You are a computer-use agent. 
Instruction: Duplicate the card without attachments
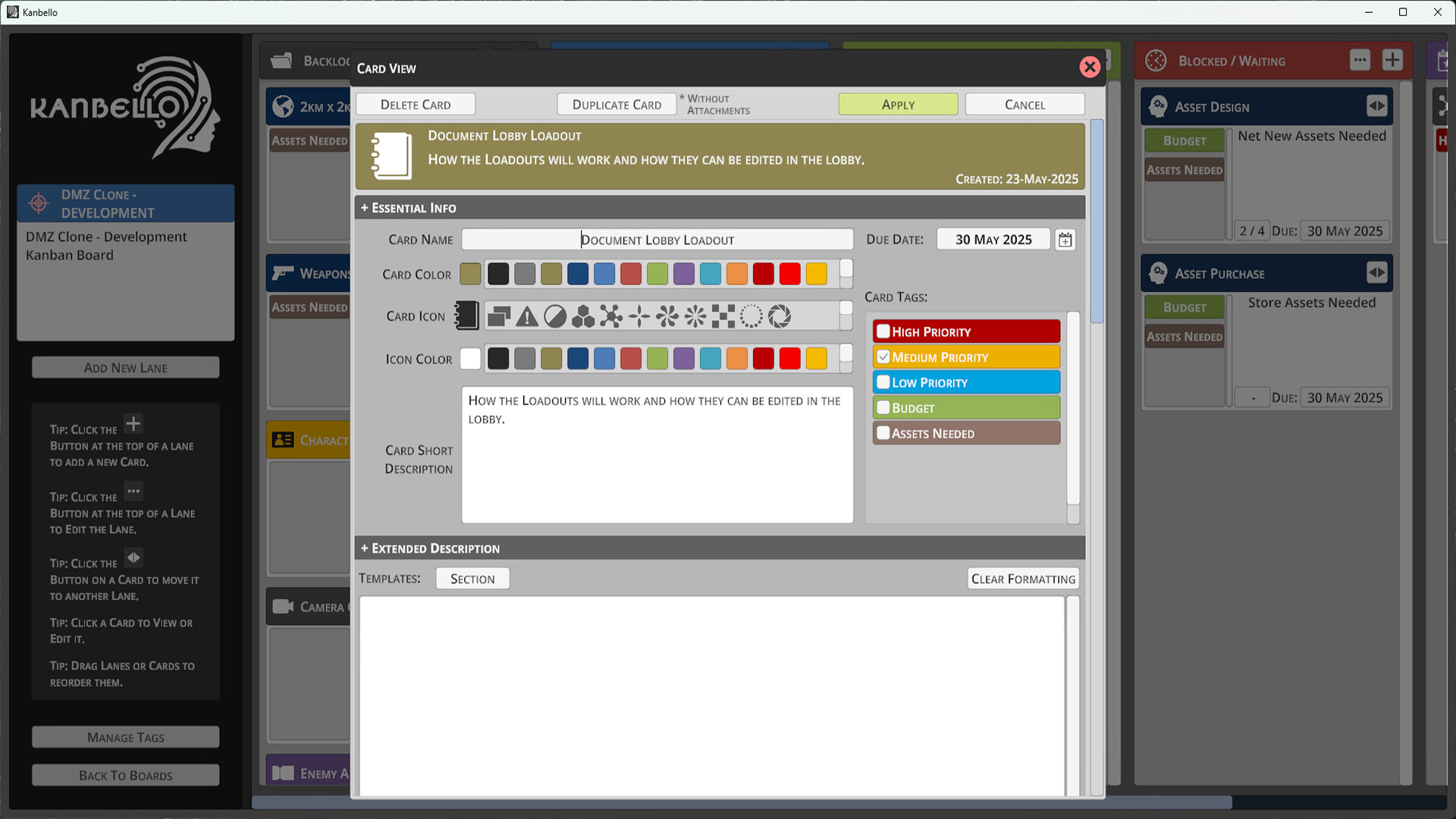[617, 104]
